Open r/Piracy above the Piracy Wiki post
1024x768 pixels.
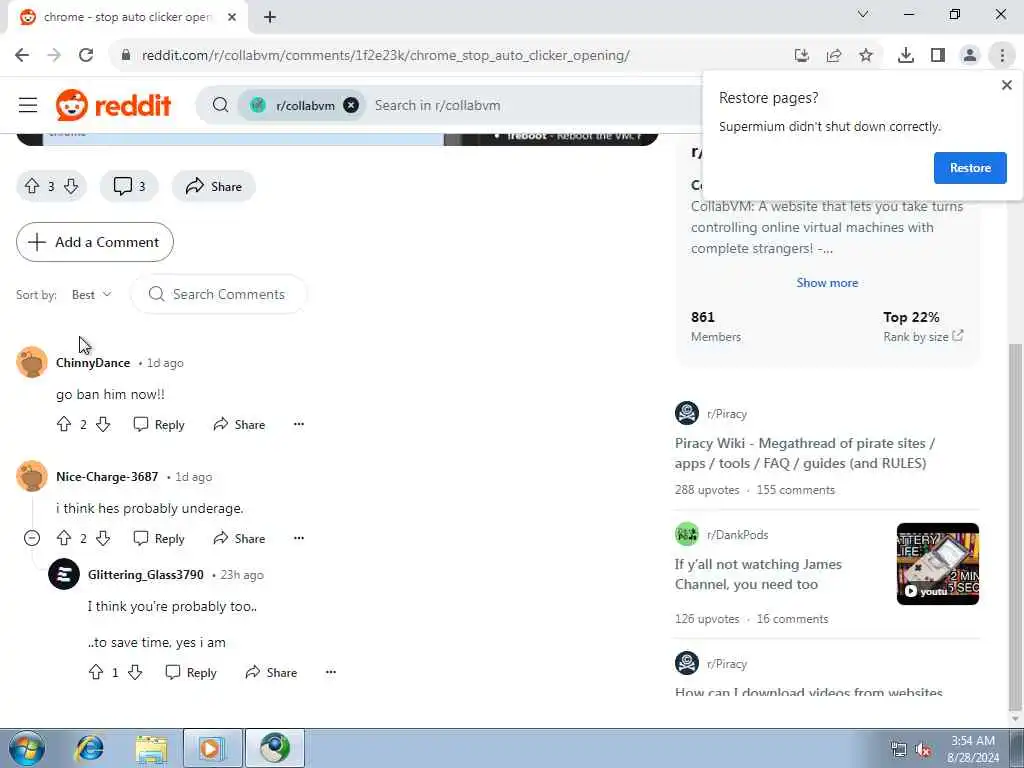pos(726,413)
